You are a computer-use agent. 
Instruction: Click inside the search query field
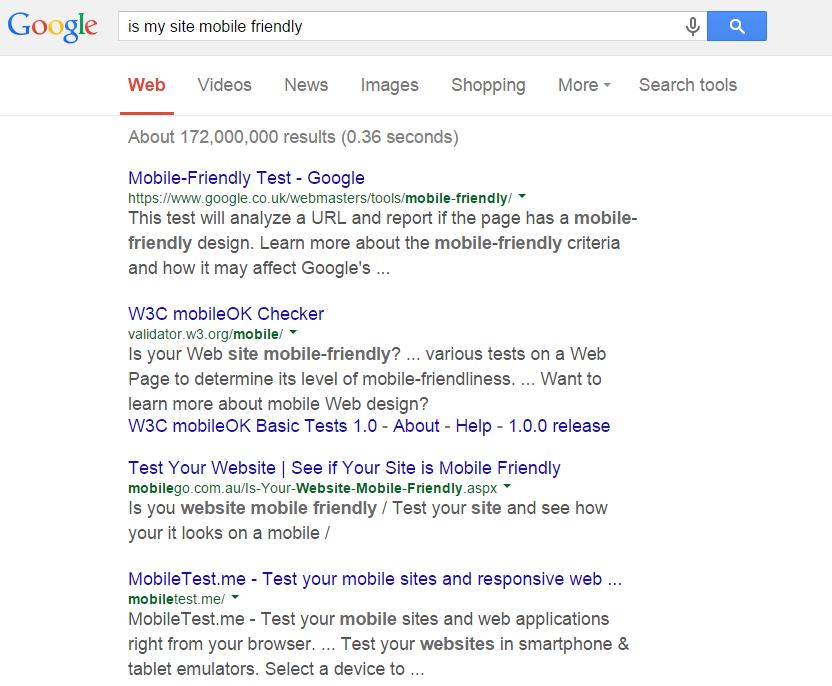[x=400, y=27]
